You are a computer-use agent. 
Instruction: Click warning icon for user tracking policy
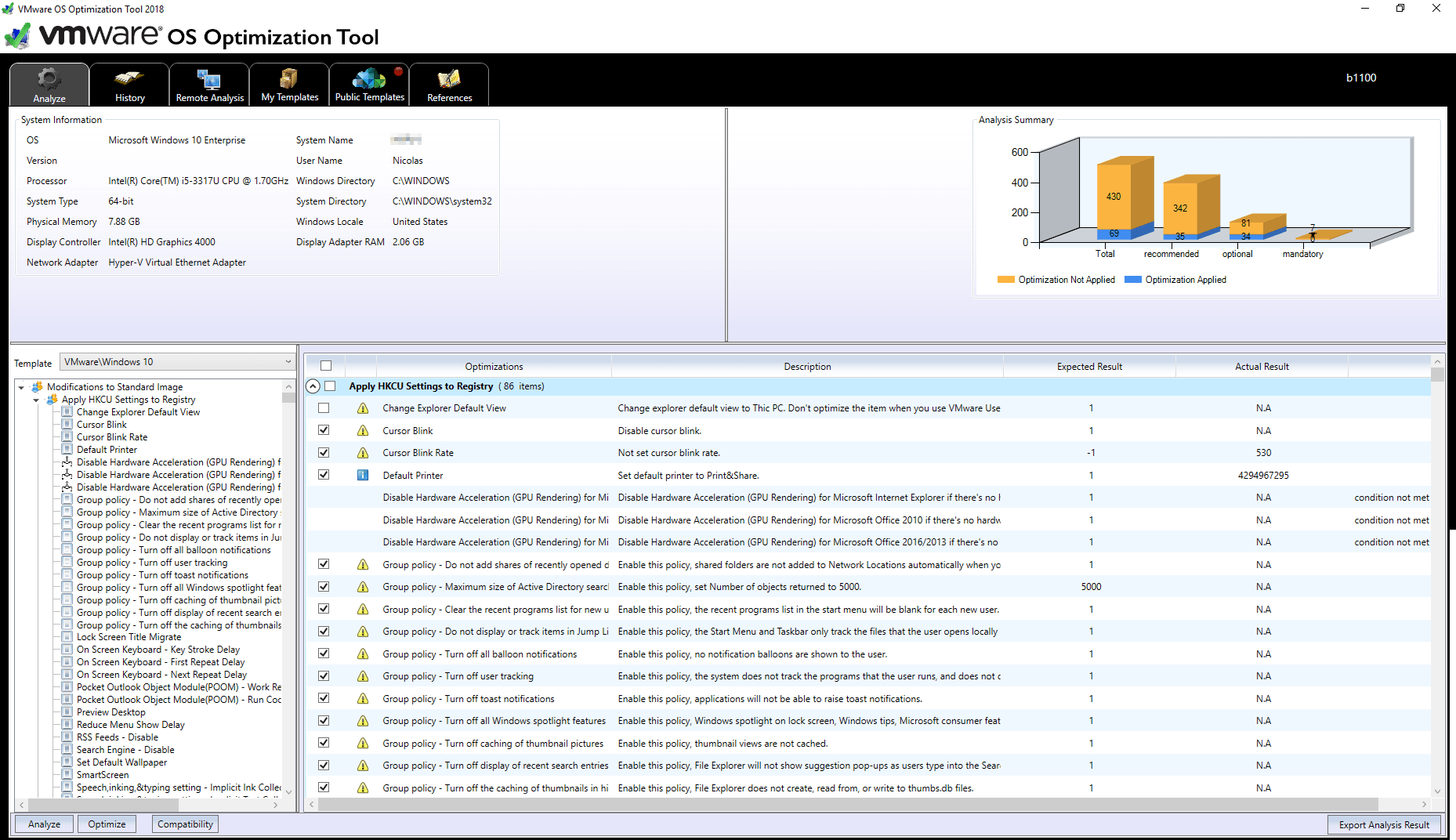coord(363,676)
